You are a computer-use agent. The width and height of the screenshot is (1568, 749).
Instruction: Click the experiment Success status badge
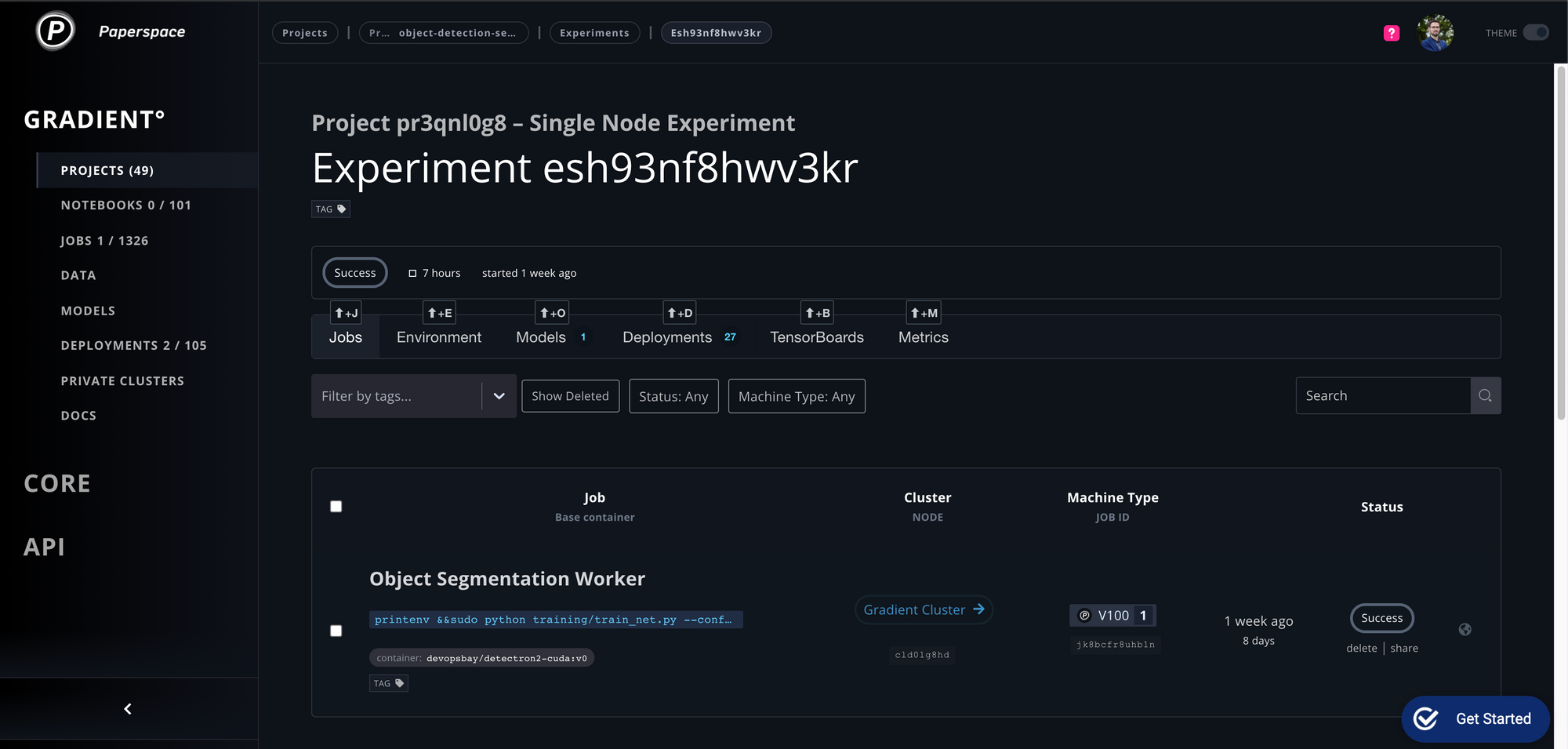(x=355, y=273)
